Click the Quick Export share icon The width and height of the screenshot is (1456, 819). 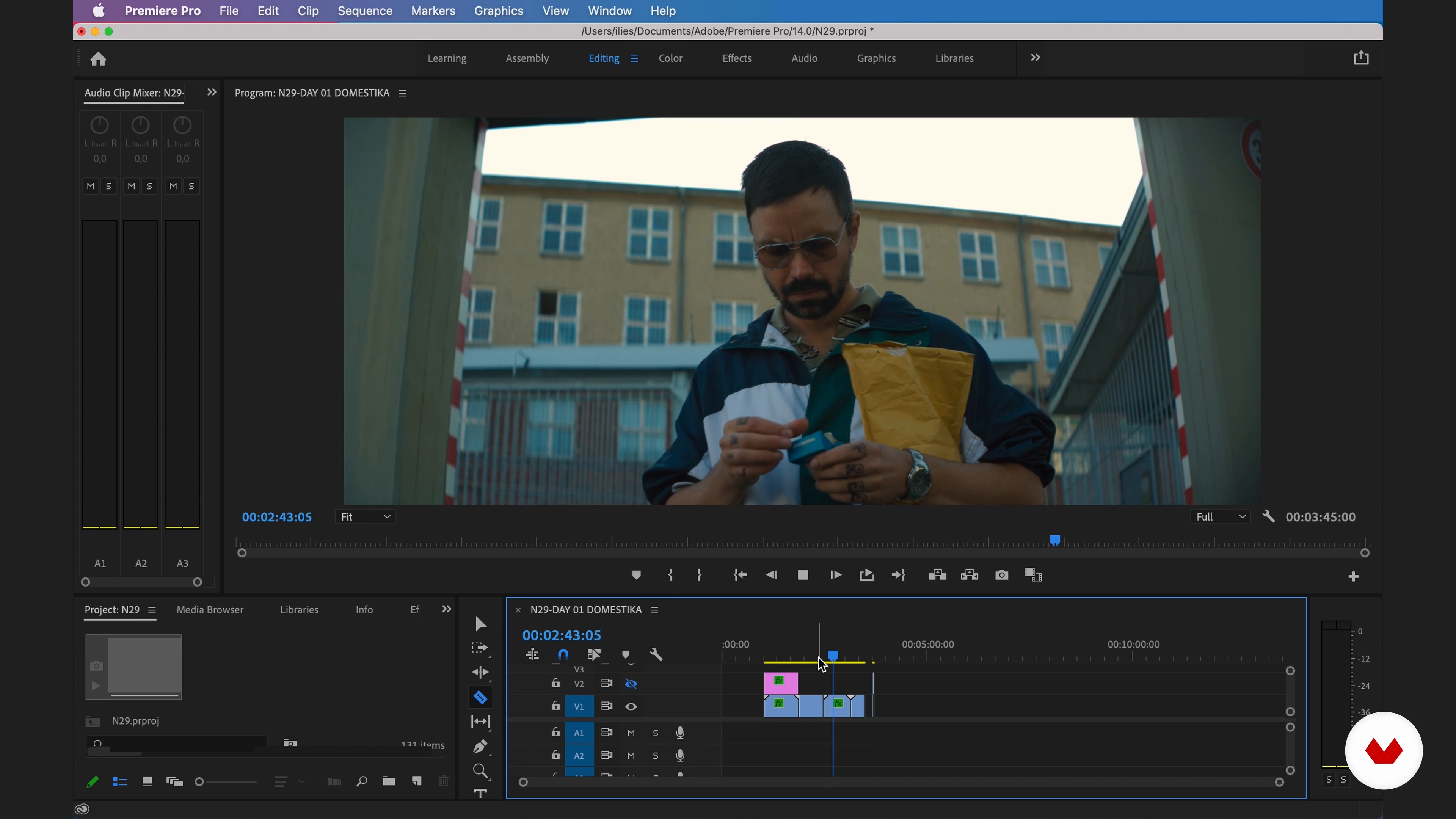1361,58
